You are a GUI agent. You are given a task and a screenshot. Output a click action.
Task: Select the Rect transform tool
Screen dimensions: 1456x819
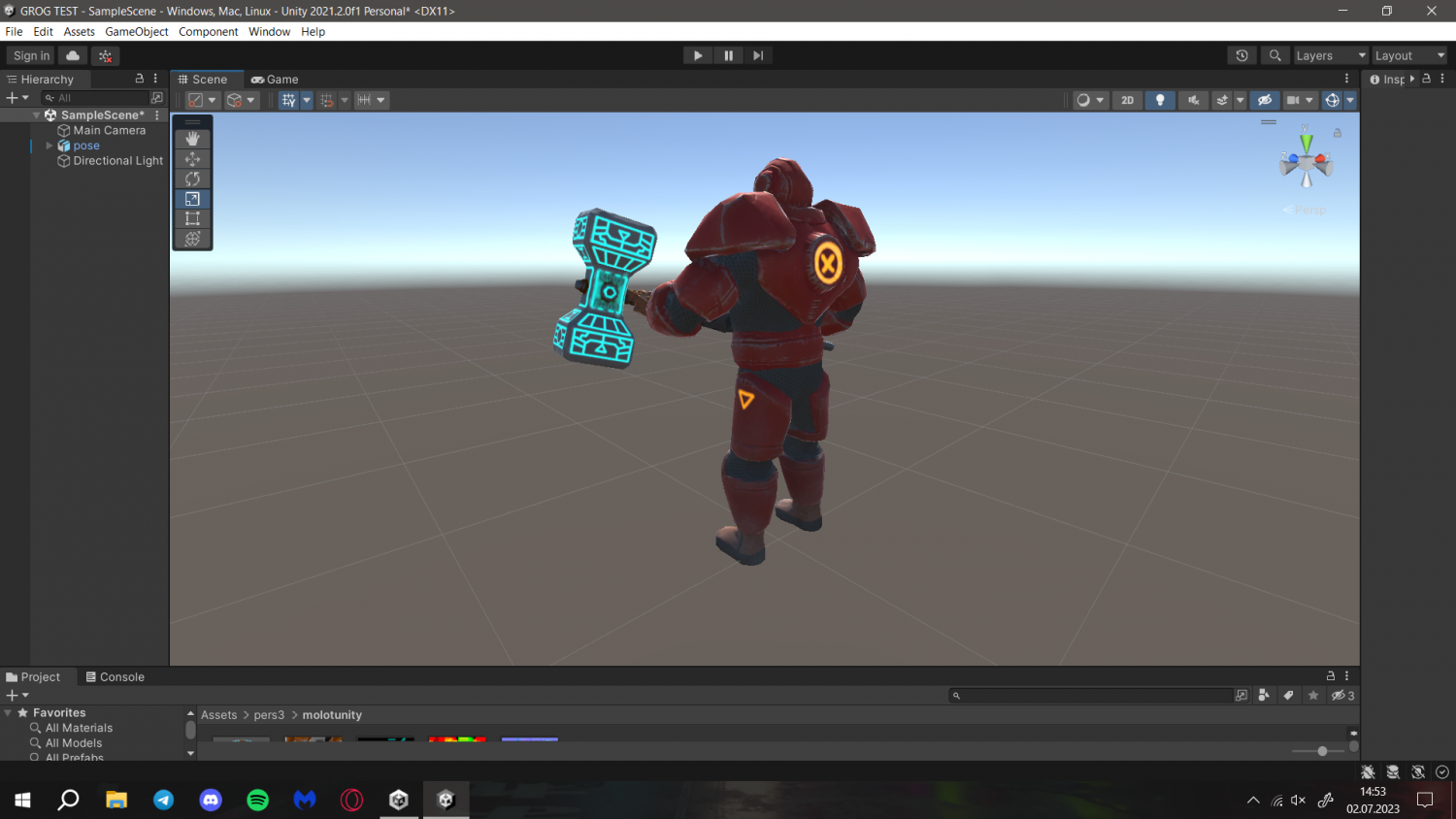pos(192,218)
